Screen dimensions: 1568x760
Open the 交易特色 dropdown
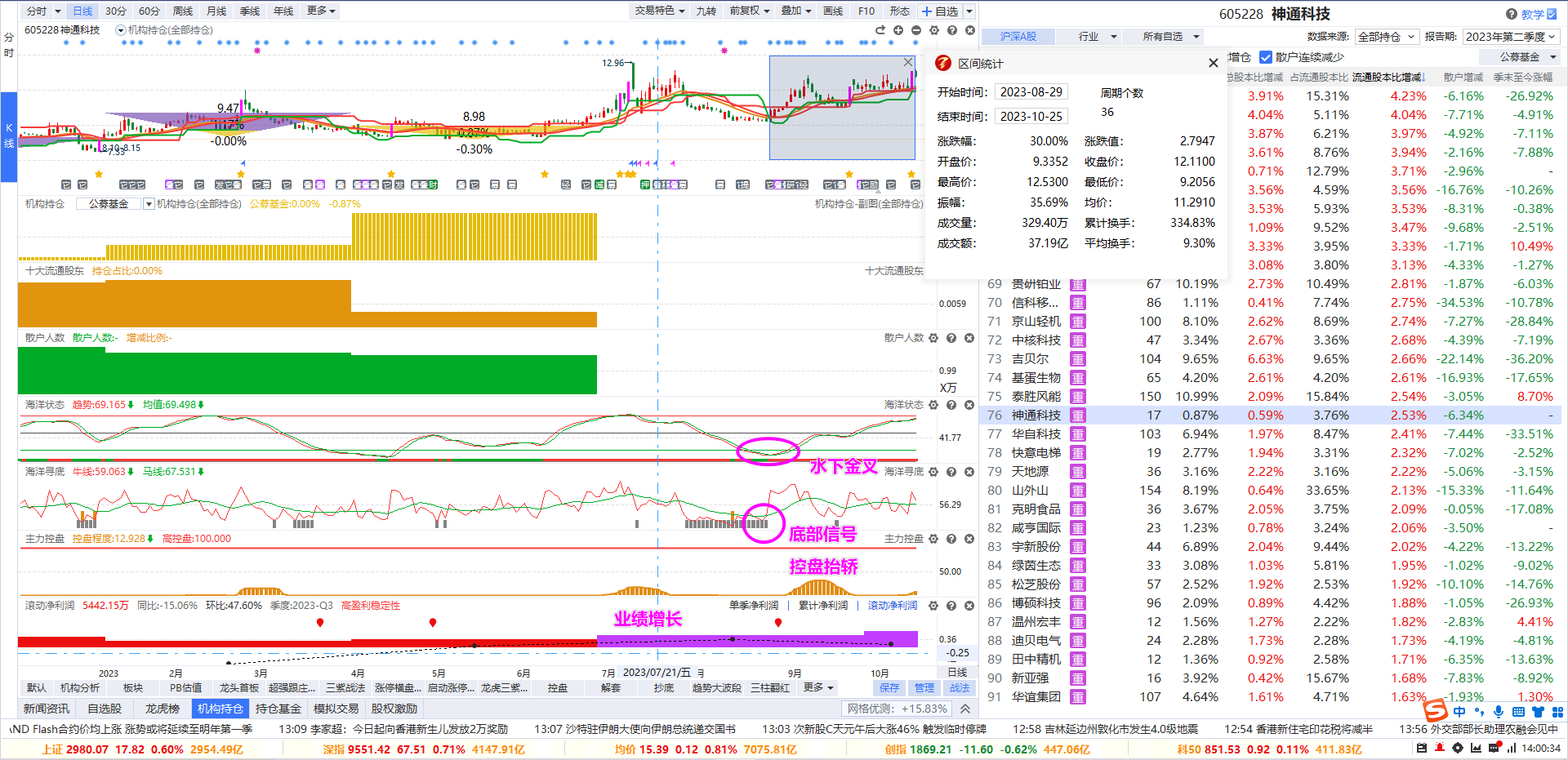click(x=660, y=11)
